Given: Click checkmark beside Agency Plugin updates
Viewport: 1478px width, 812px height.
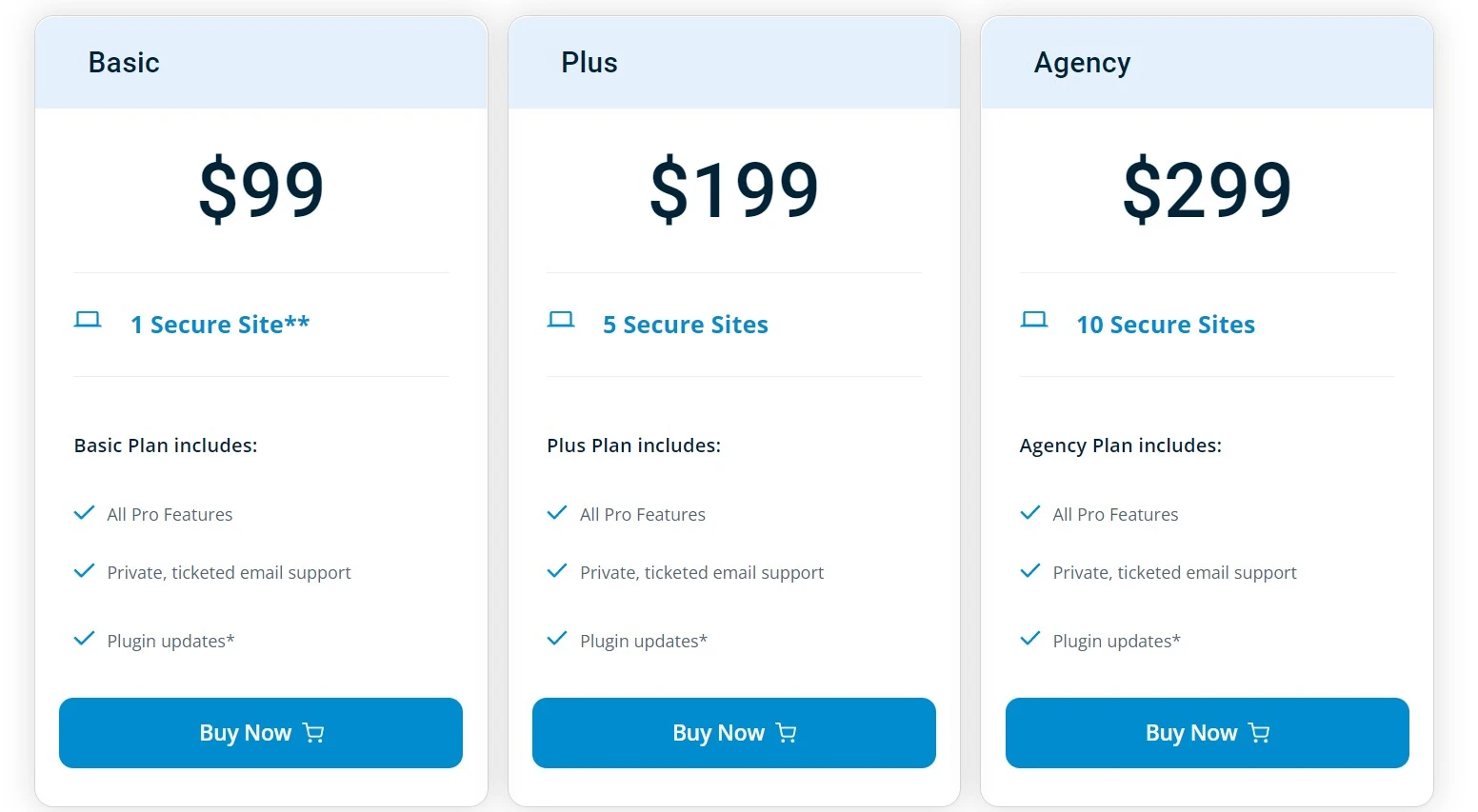Looking at the screenshot, I should (x=1030, y=639).
